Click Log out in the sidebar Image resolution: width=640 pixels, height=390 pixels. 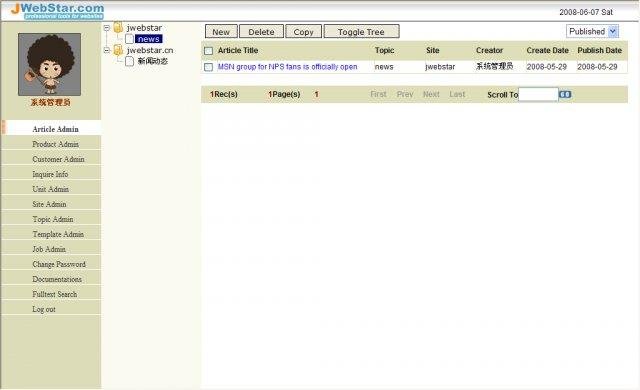(x=44, y=309)
